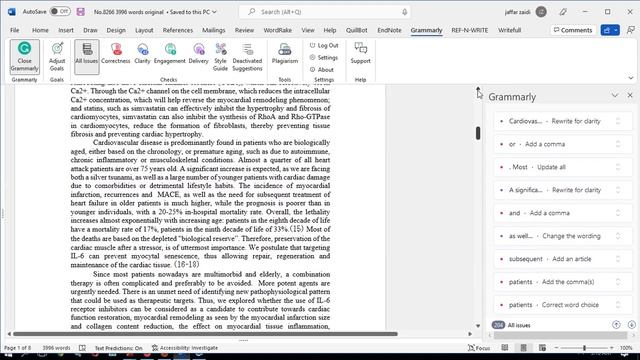Switch to Read Mode view

tap(505, 348)
